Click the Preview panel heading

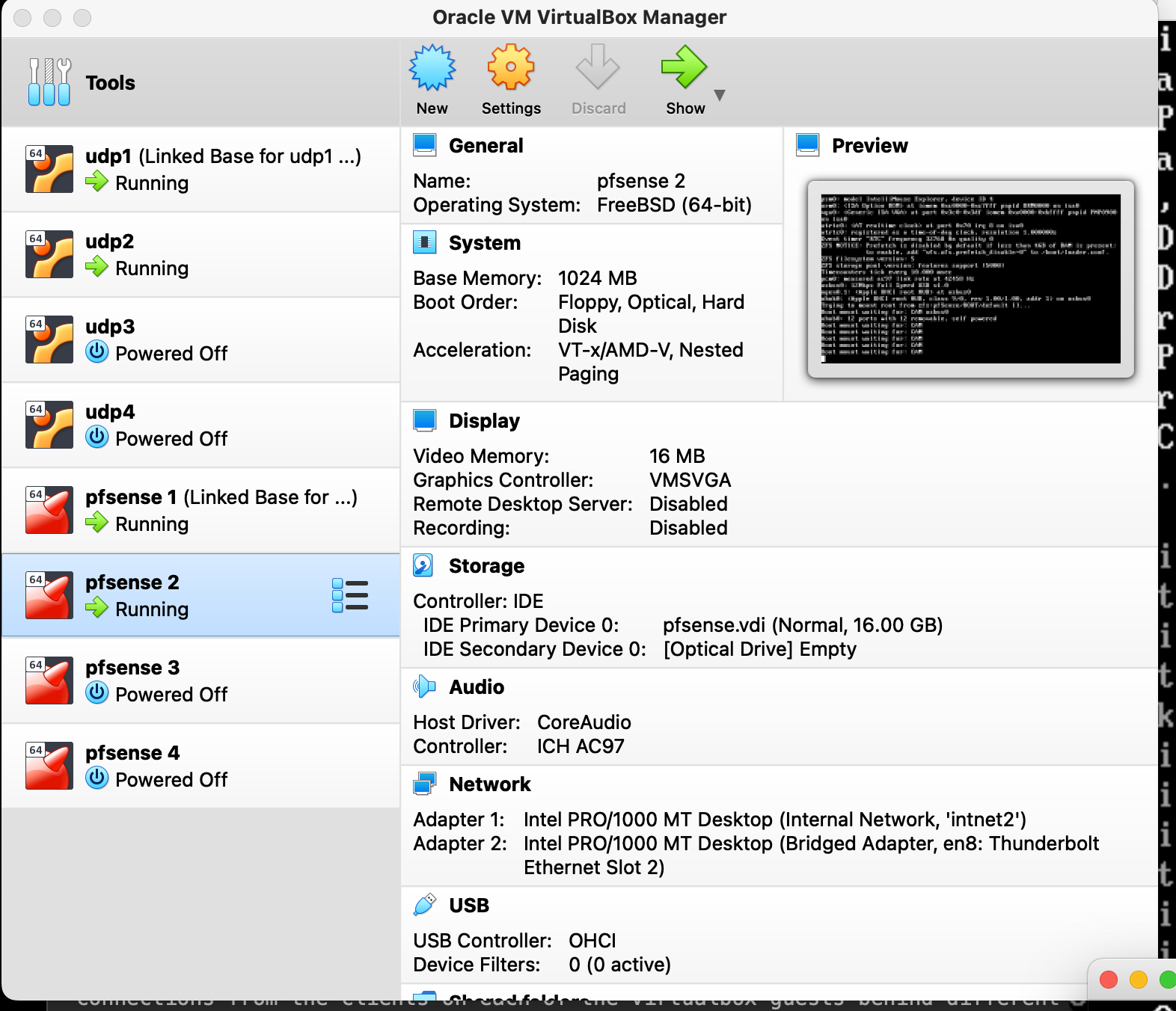coord(870,146)
